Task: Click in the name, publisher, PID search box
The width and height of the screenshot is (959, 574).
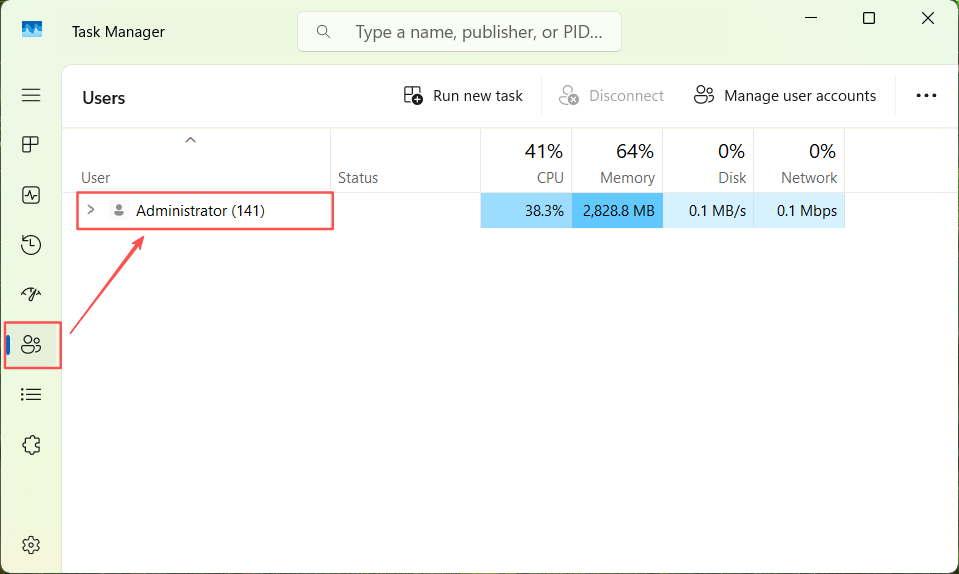Action: pyautogui.click(x=459, y=31)
